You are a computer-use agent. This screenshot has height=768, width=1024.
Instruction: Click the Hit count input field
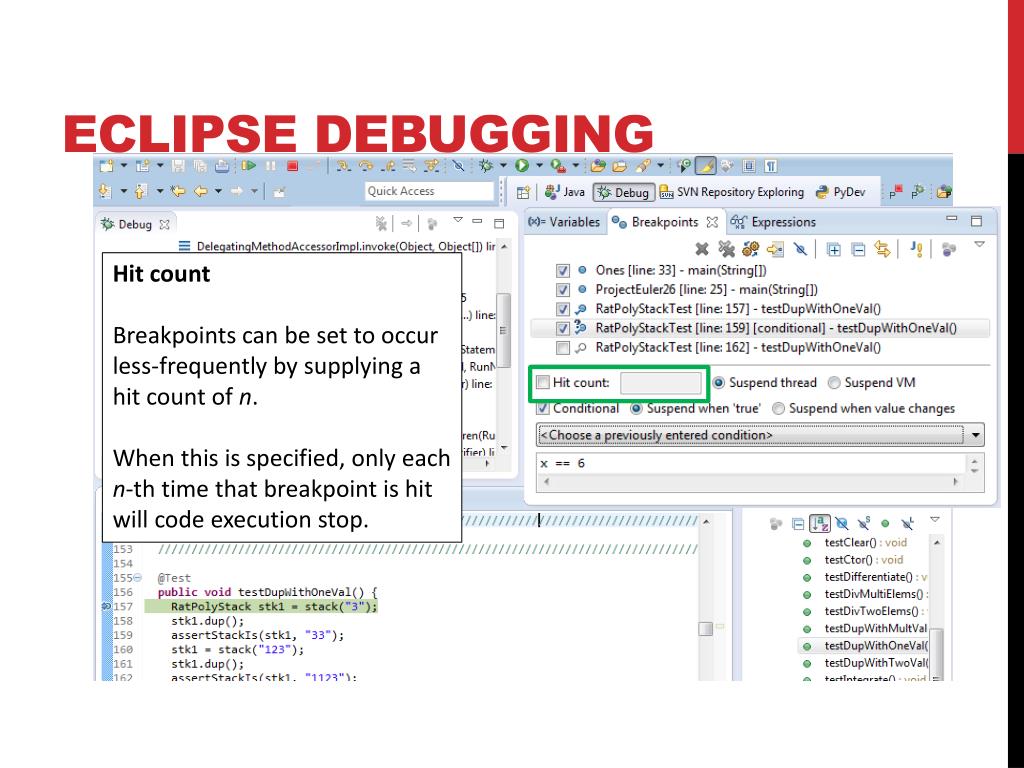tap(661, 383)
